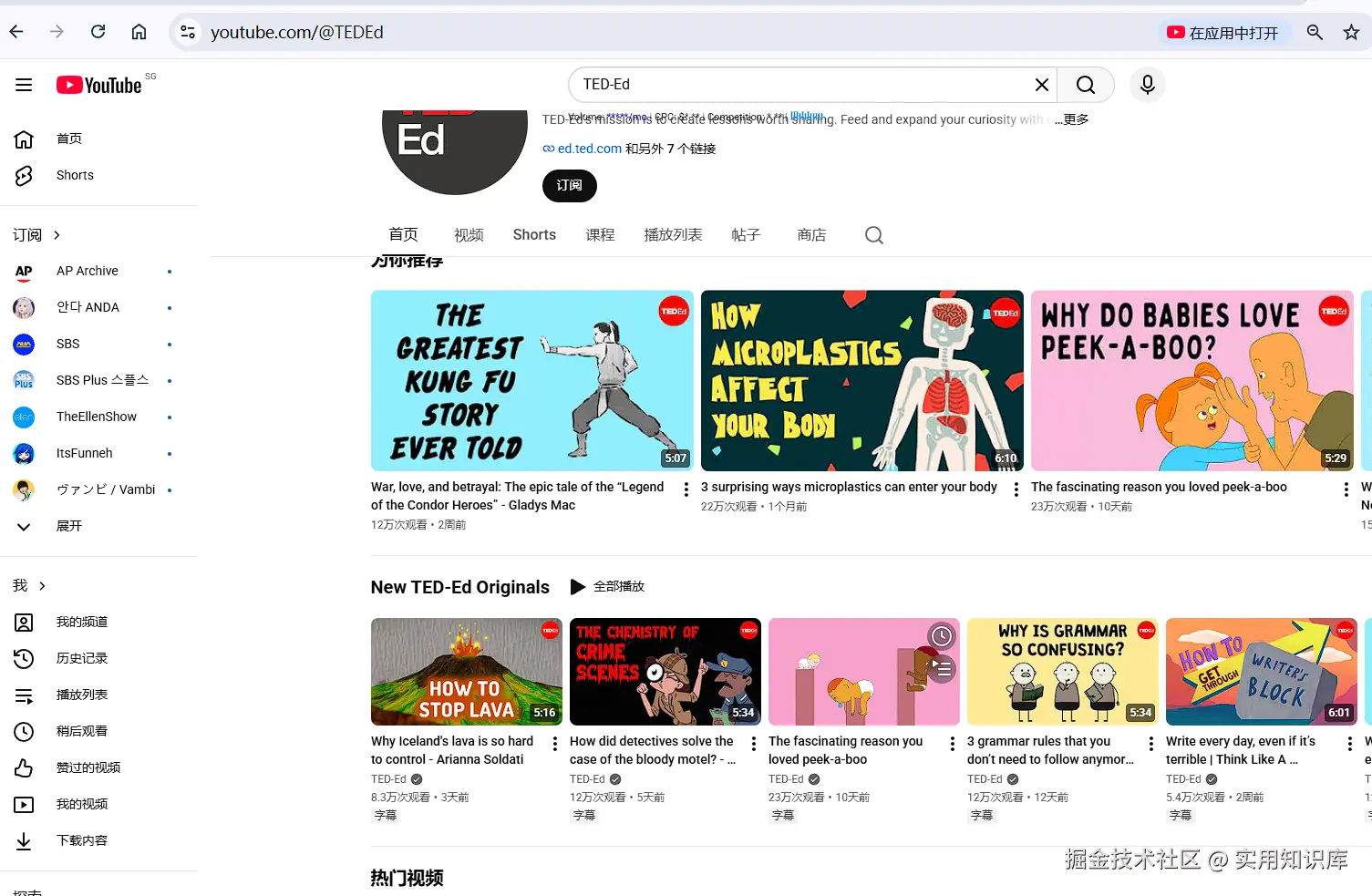Play all New TED-Ed Originals (全部播放)

coord(607,587)
